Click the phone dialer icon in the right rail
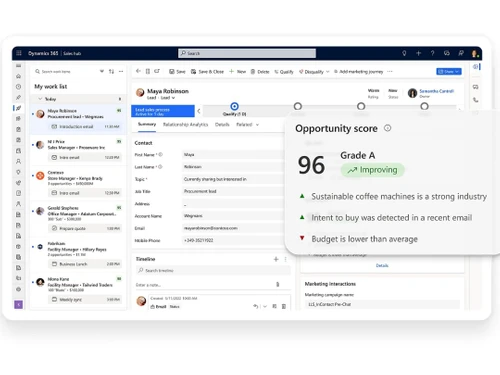The height and width of the screenshot is (375, 500). click(476, 100)
